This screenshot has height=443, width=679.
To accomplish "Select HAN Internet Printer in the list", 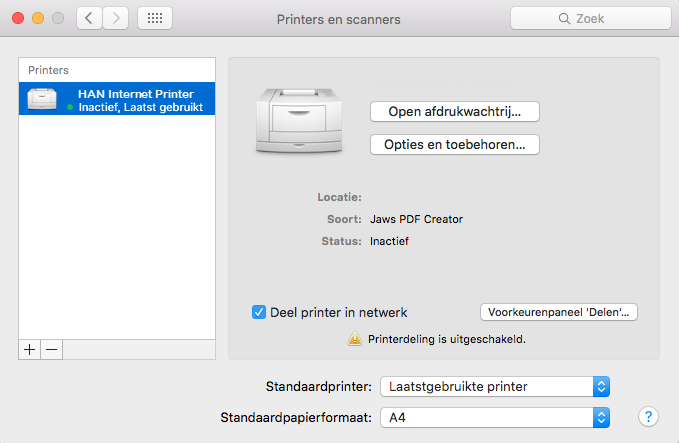I will (135, 94).
